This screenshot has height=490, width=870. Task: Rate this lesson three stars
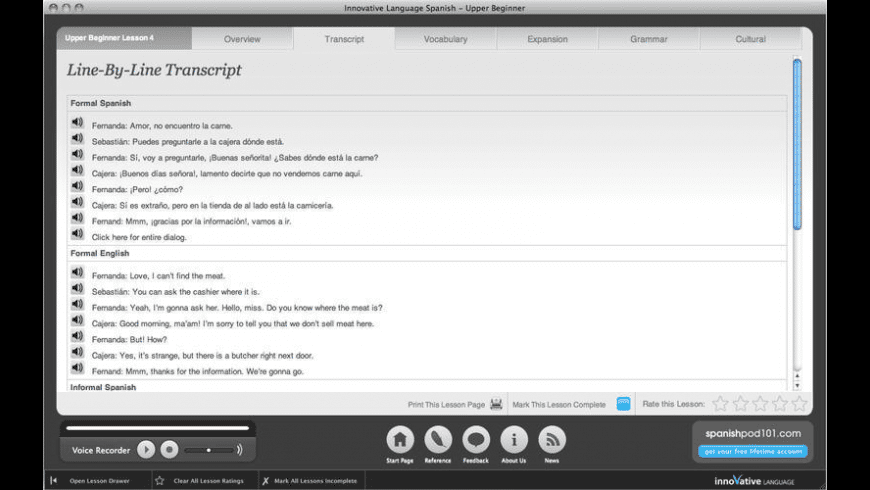tap(760, 403)
